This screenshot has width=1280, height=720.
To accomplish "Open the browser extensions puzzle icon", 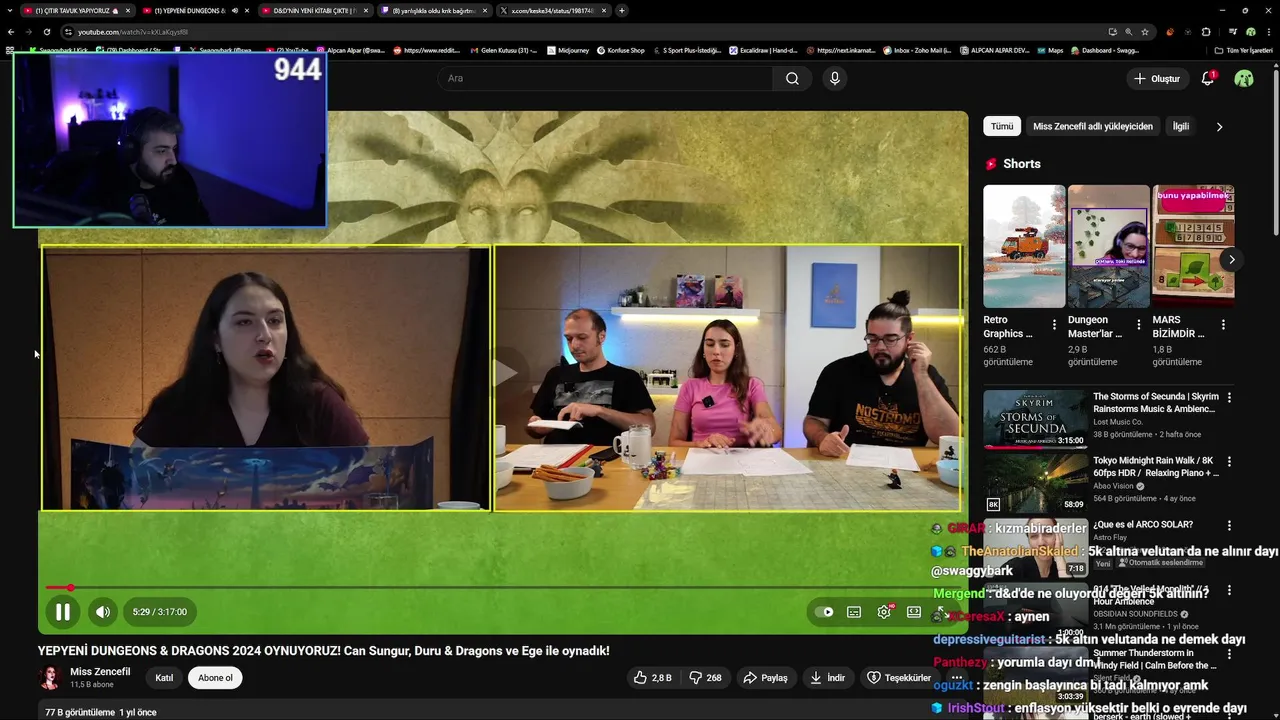I will coord(1206,32).
